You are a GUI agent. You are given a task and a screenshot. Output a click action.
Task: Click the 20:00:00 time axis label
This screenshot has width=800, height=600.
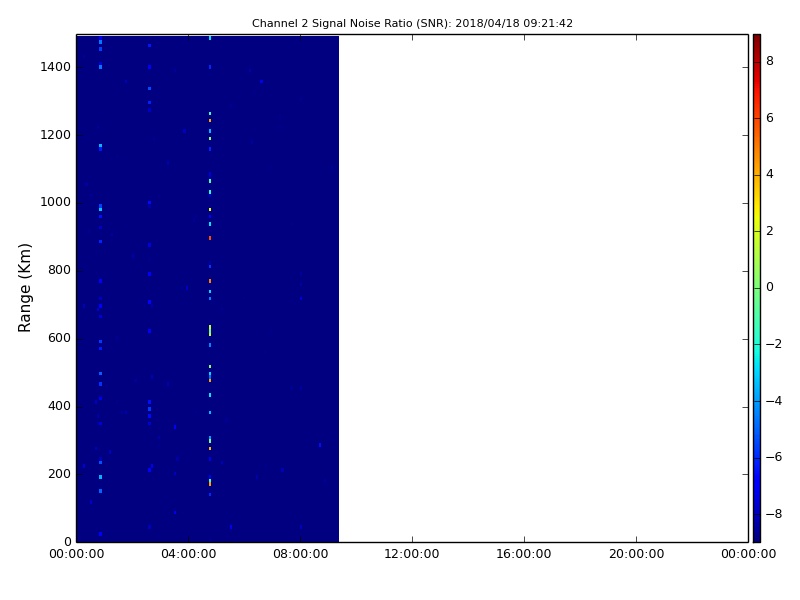[636, 554]
